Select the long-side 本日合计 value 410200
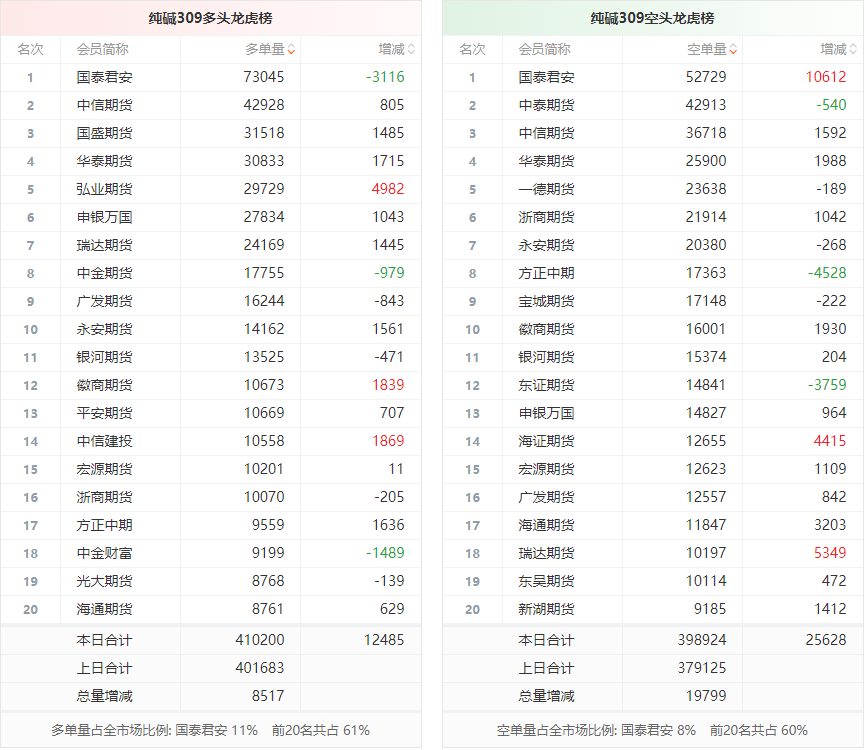 (x=260, y=640)
